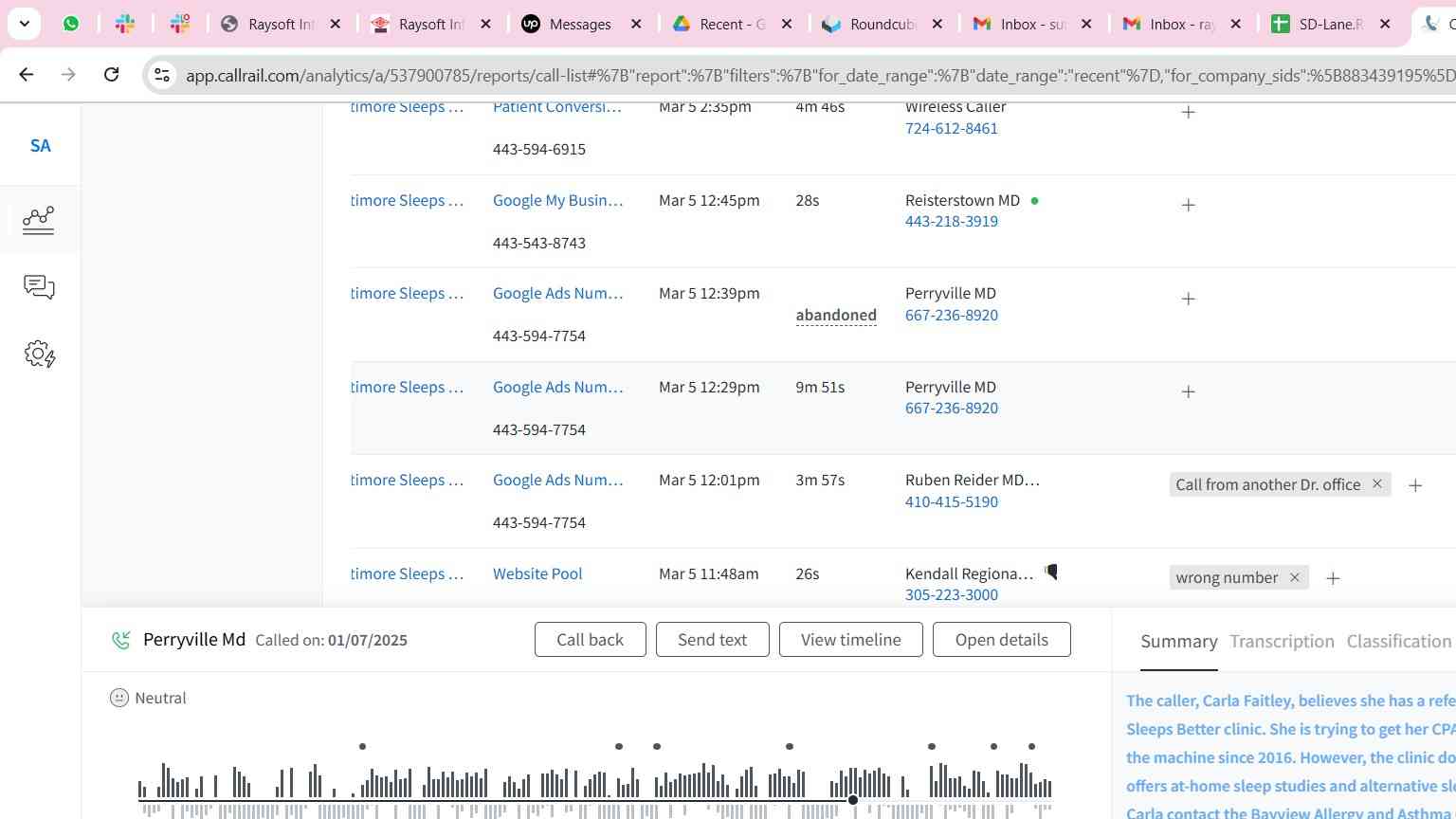
Task: Switch to the Roundcube browser tab
Action: click(882, 25)
